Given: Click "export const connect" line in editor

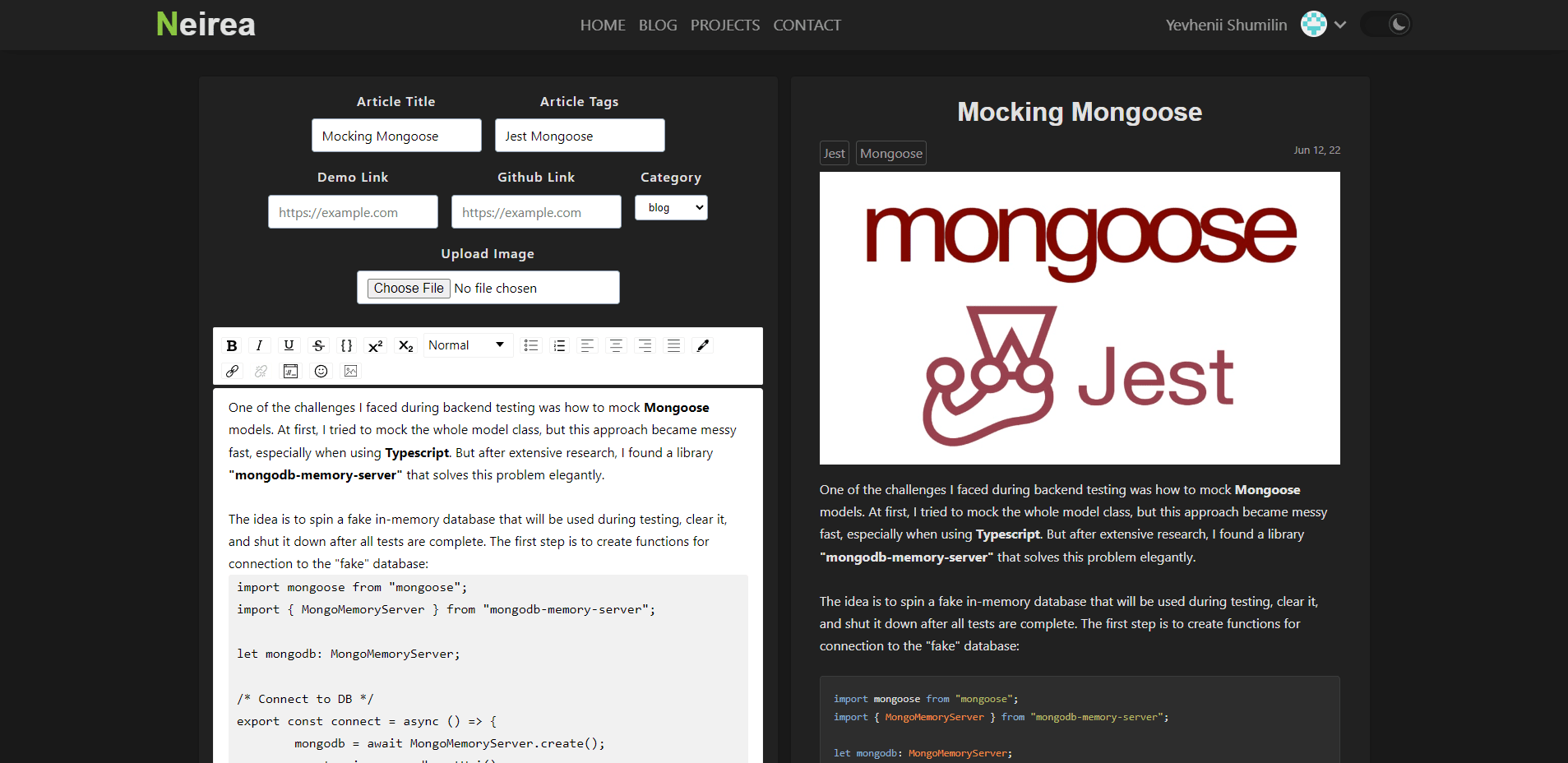Looking at the screenshot, I should point(367,721).
